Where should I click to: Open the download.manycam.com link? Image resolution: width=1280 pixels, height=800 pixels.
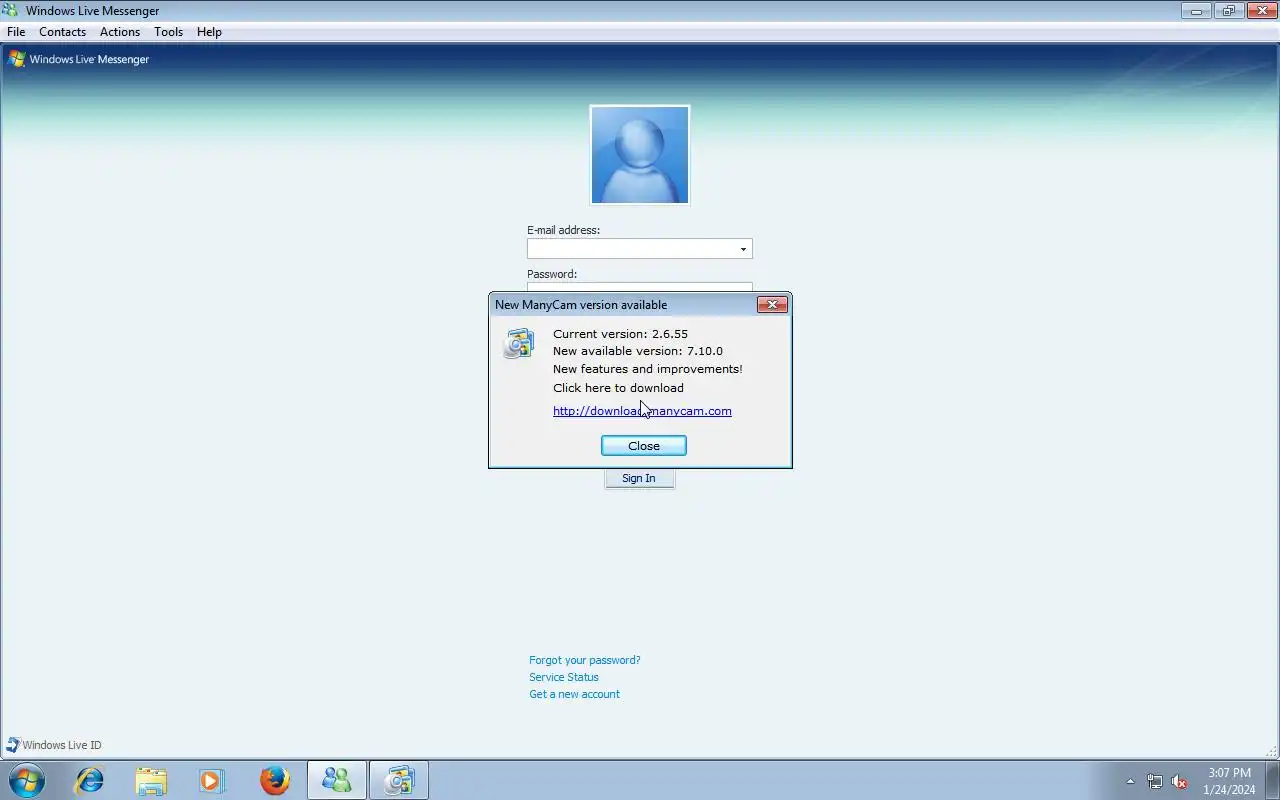(x=642, y=411)
